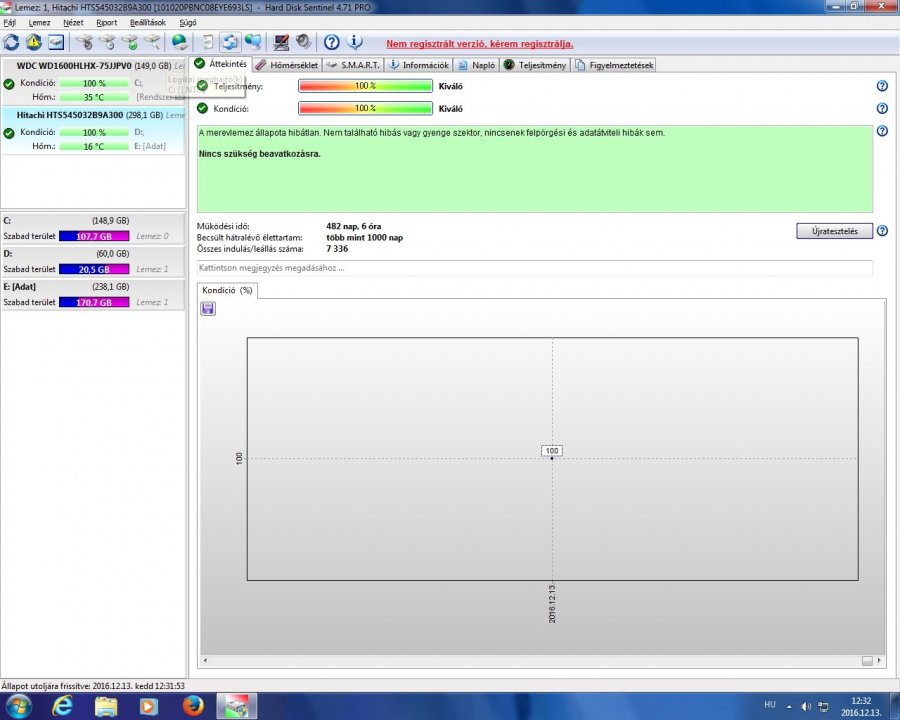
Task: Switch to the S.M.A.R.T. tab
Action: (x=354, y=65)
